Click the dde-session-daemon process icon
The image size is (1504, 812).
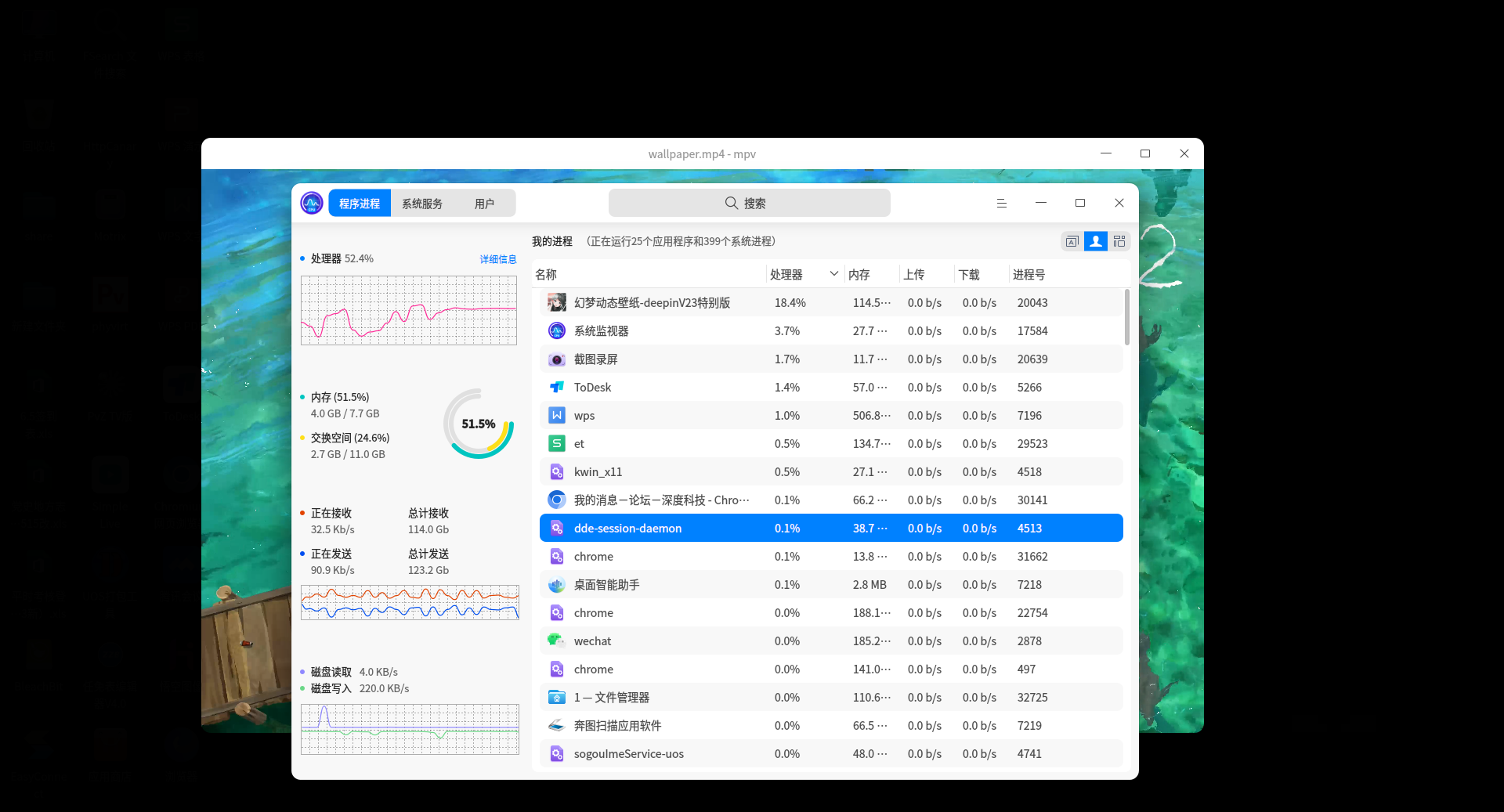(x=557, y=528)
